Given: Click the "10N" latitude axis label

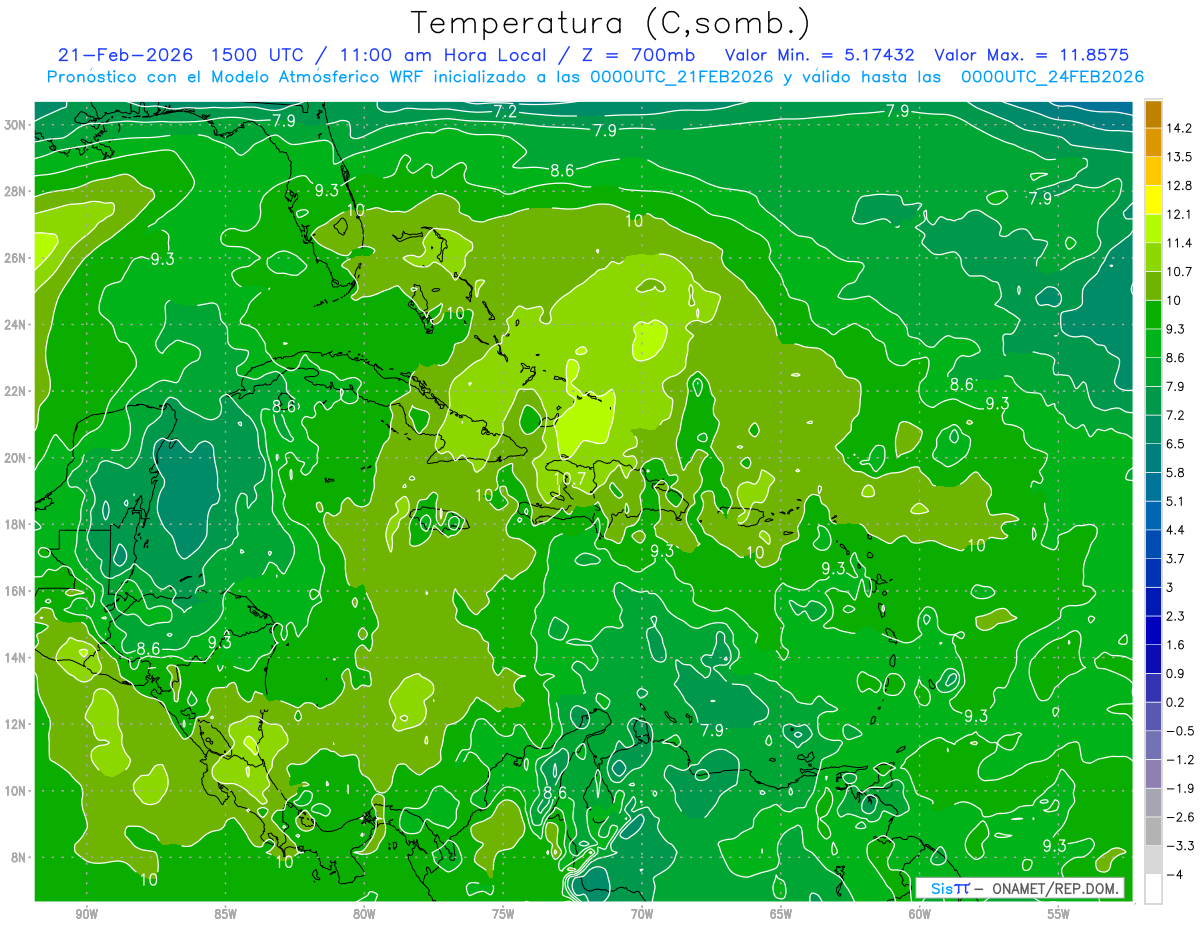Looking at the screenshot, I should (16, 791).
